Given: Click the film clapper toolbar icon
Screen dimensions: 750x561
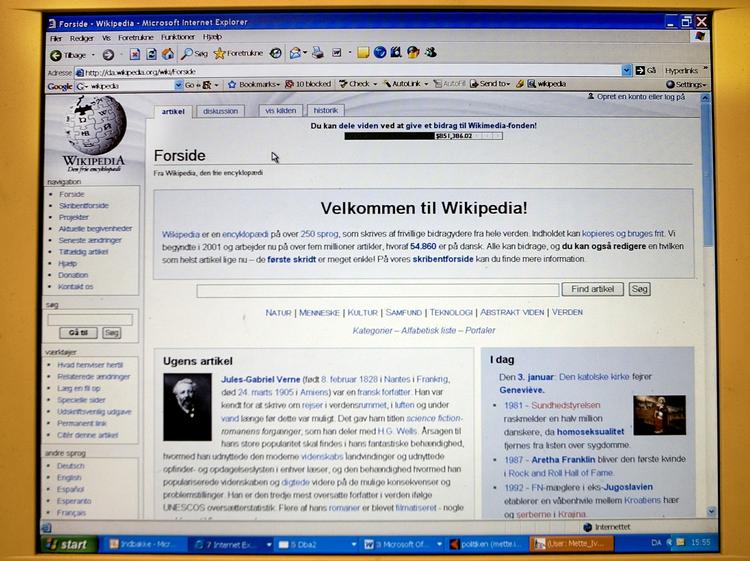Looking at the screenshot, I should 396,52.
